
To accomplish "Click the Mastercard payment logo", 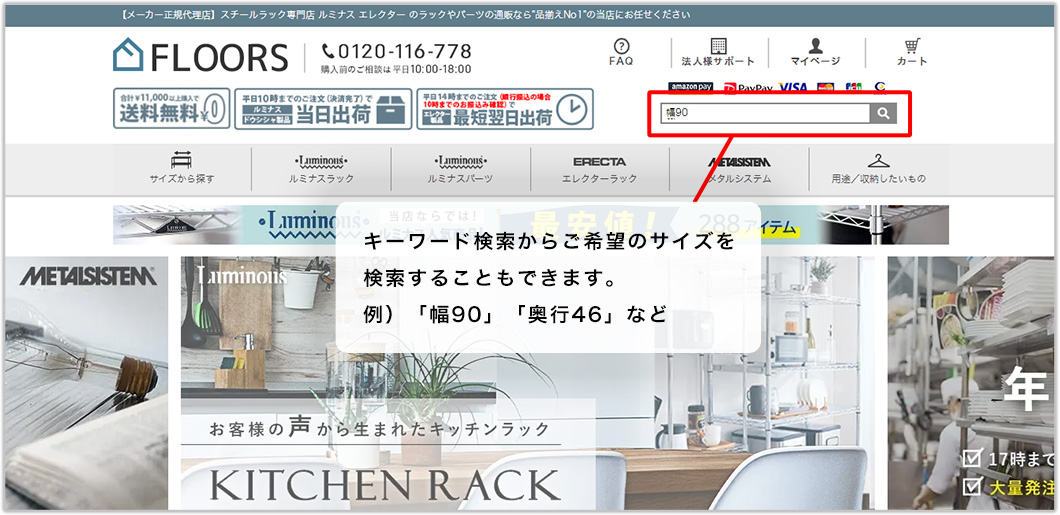I will (x=825, y=88).
